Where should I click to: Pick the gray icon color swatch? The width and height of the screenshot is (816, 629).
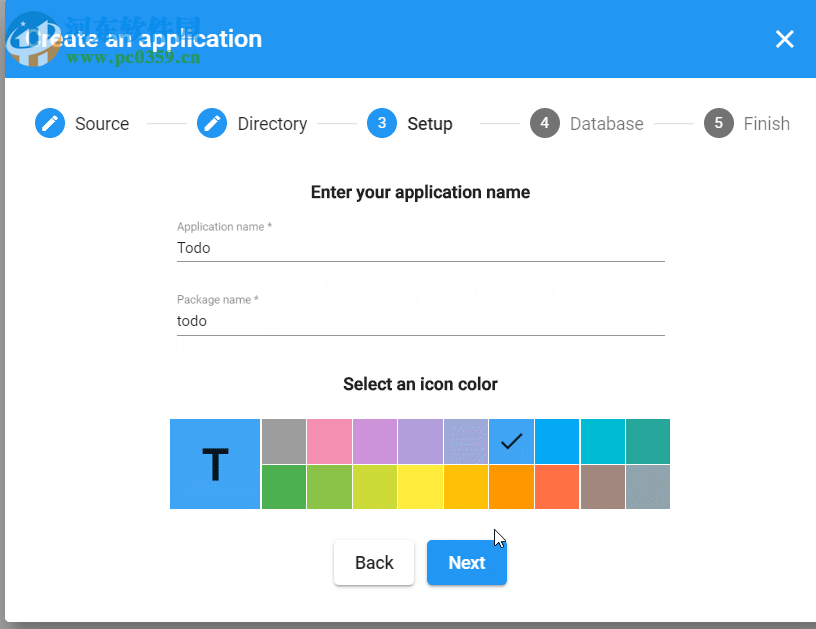point(283,441)
